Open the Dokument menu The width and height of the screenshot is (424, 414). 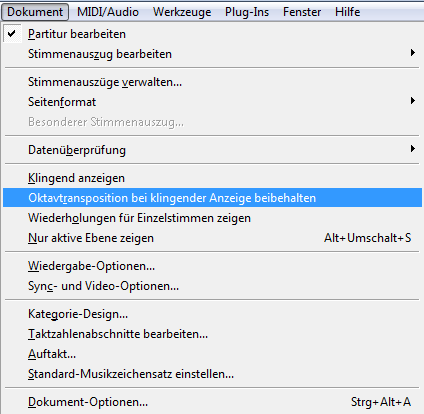tap(35, 12)
